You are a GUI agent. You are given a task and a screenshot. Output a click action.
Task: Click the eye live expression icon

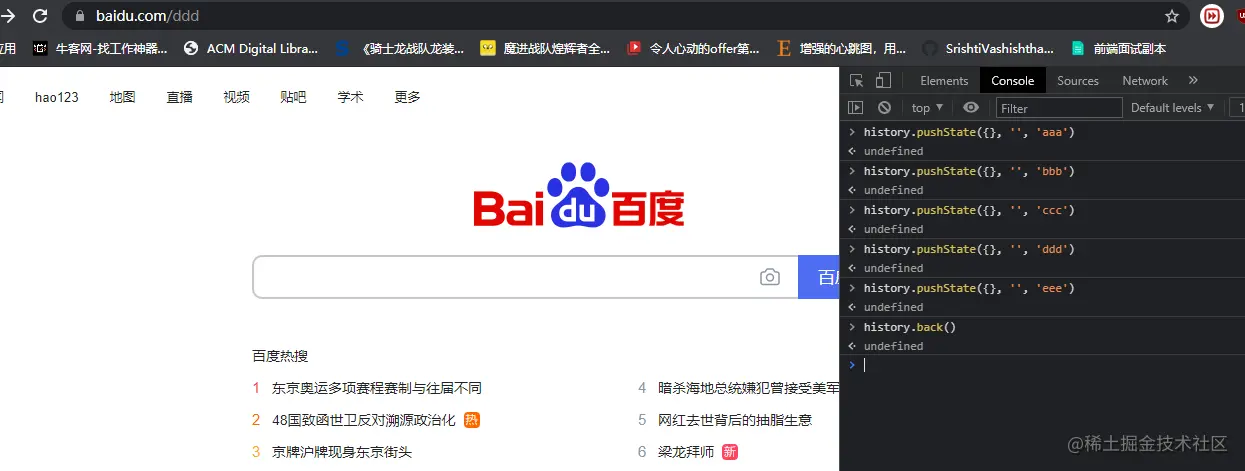[x=971, y=108]
